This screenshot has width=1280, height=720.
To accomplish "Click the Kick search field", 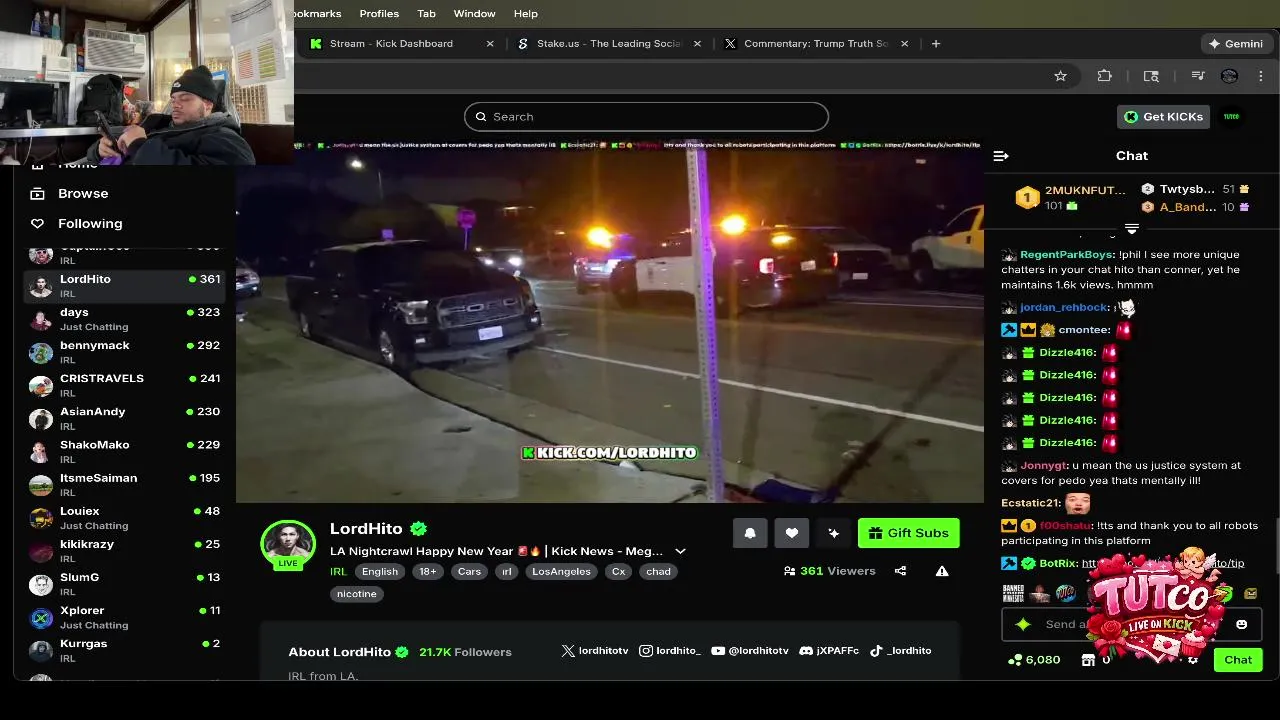I will click(646, 117).
